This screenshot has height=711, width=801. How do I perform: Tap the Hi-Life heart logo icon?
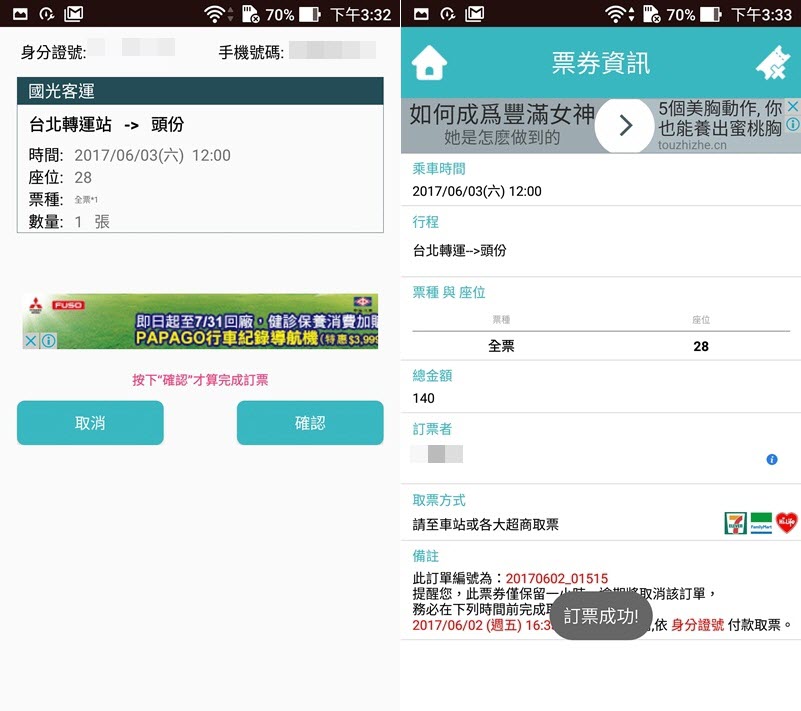(787, 523)
